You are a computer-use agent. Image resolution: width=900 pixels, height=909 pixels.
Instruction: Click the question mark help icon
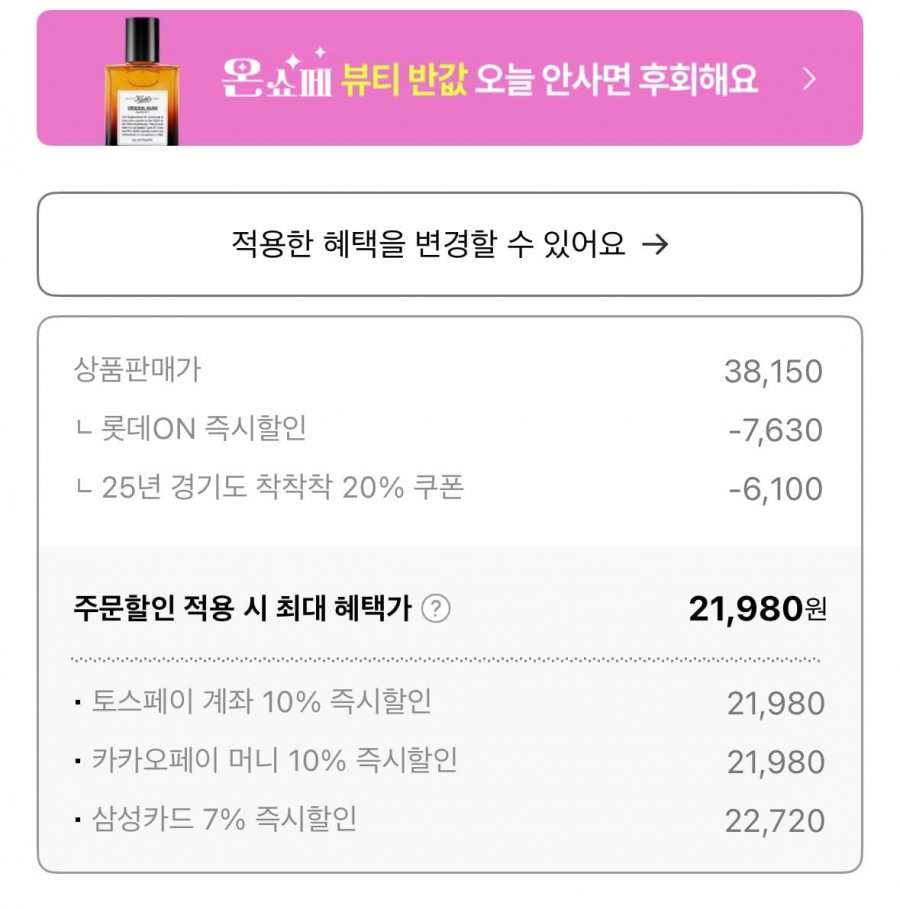pos(436,609)
